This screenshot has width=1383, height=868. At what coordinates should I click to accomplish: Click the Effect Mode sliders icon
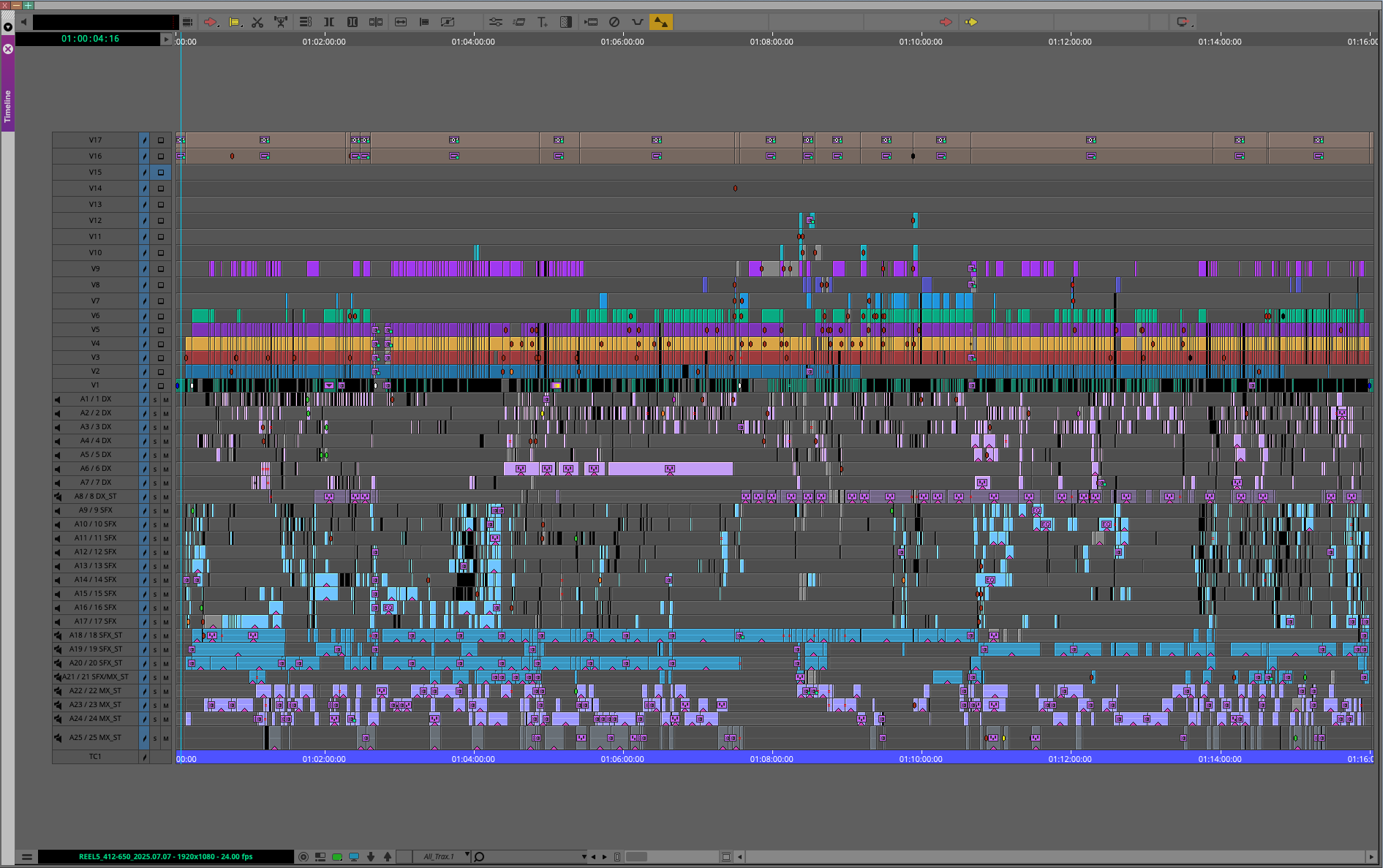(495, 23)
